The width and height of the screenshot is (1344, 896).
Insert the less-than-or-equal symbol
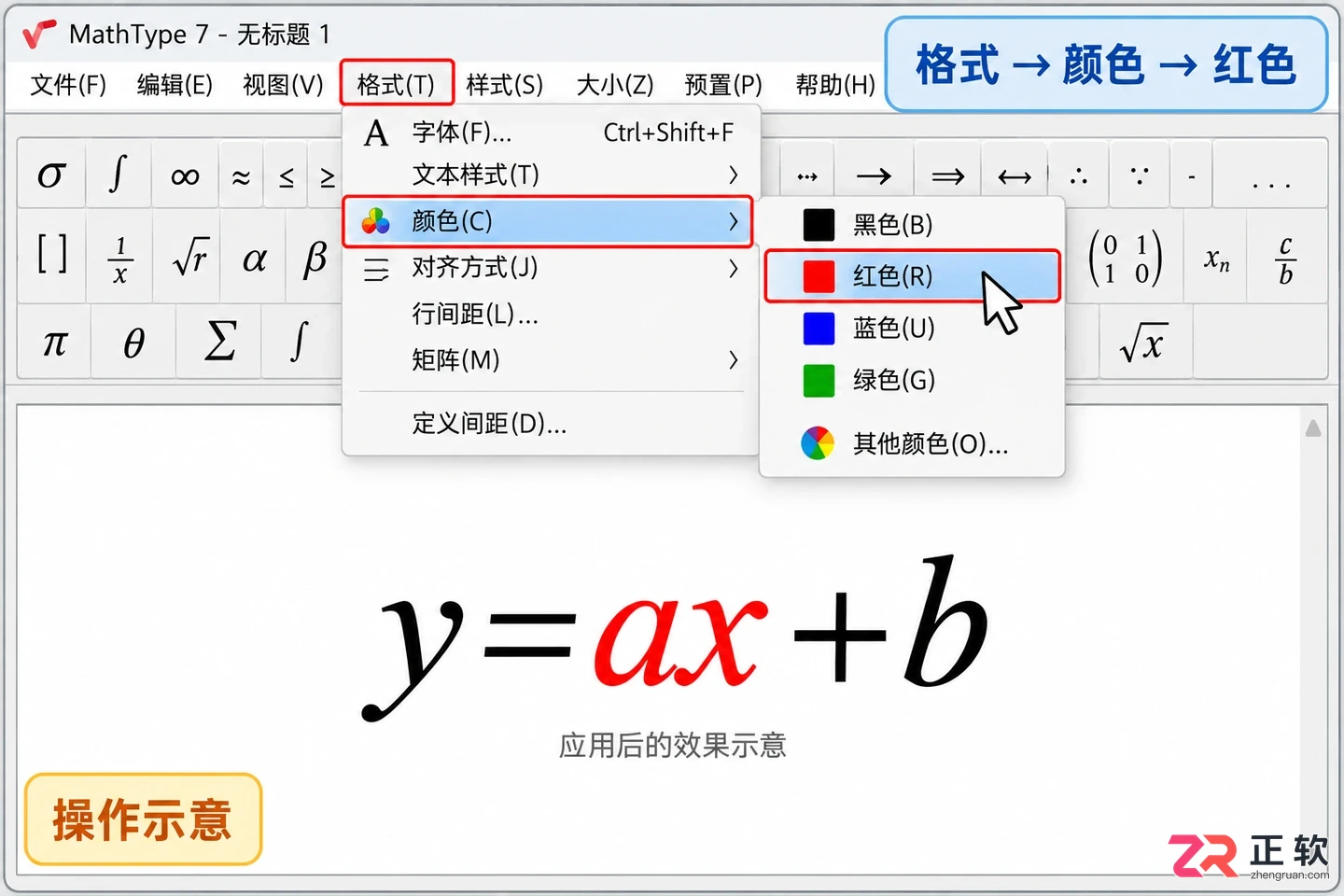287,175
